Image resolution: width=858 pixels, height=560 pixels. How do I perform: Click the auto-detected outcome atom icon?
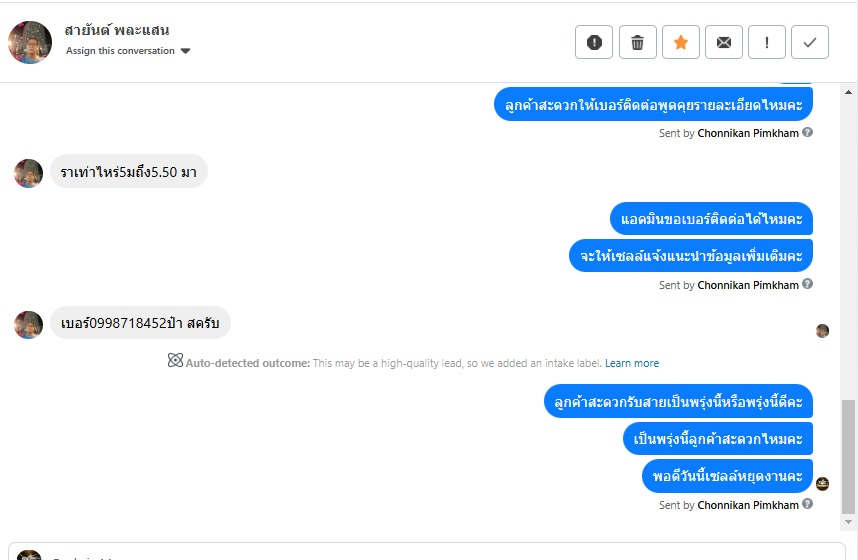point(175,360)
